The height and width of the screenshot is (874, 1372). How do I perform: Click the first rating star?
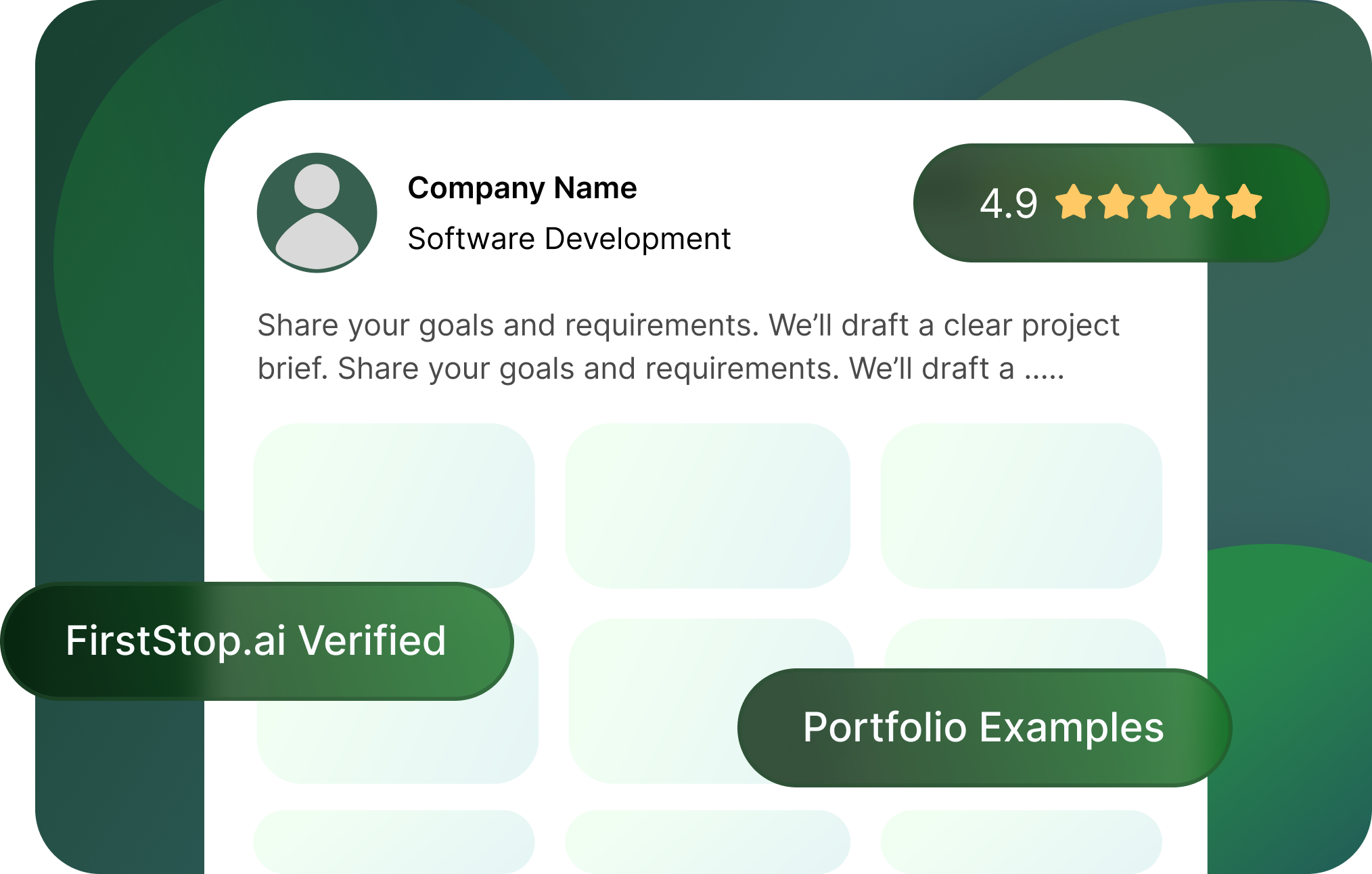tap(1074, 202)
